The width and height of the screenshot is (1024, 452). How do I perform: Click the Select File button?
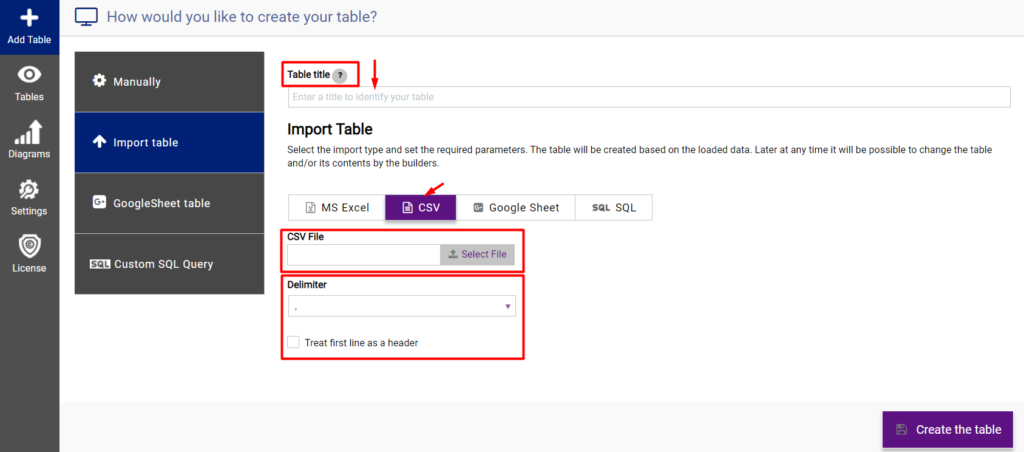tap(477, 255)
